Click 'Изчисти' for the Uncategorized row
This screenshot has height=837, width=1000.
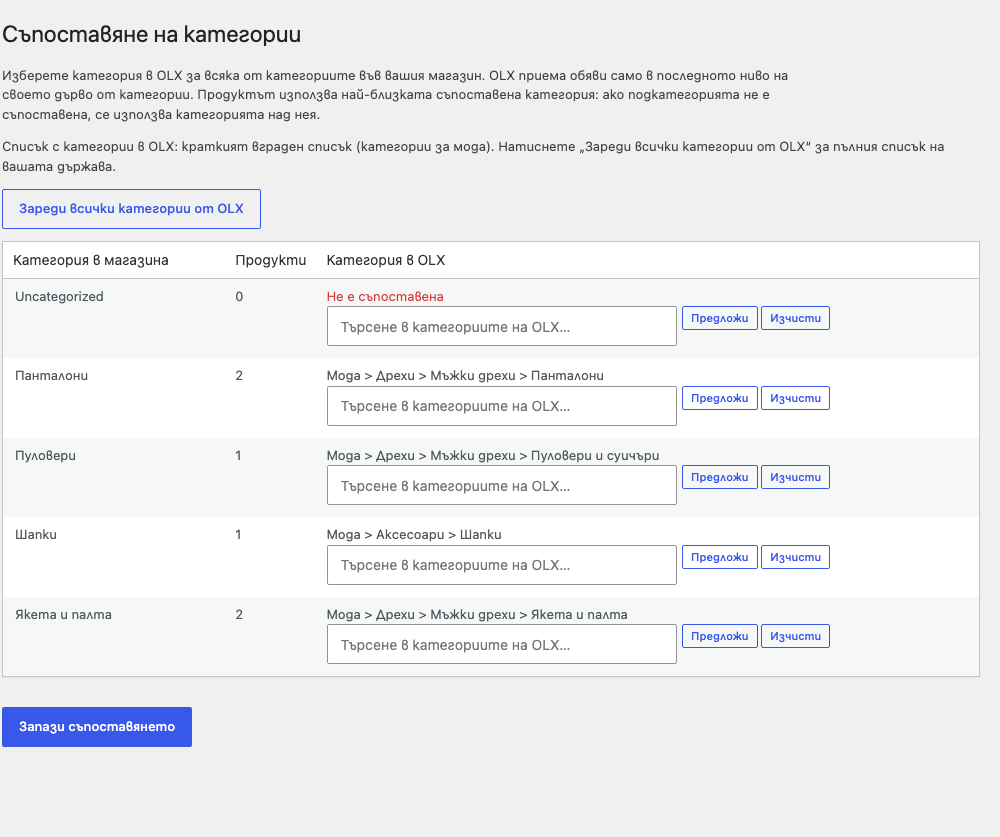795,318
